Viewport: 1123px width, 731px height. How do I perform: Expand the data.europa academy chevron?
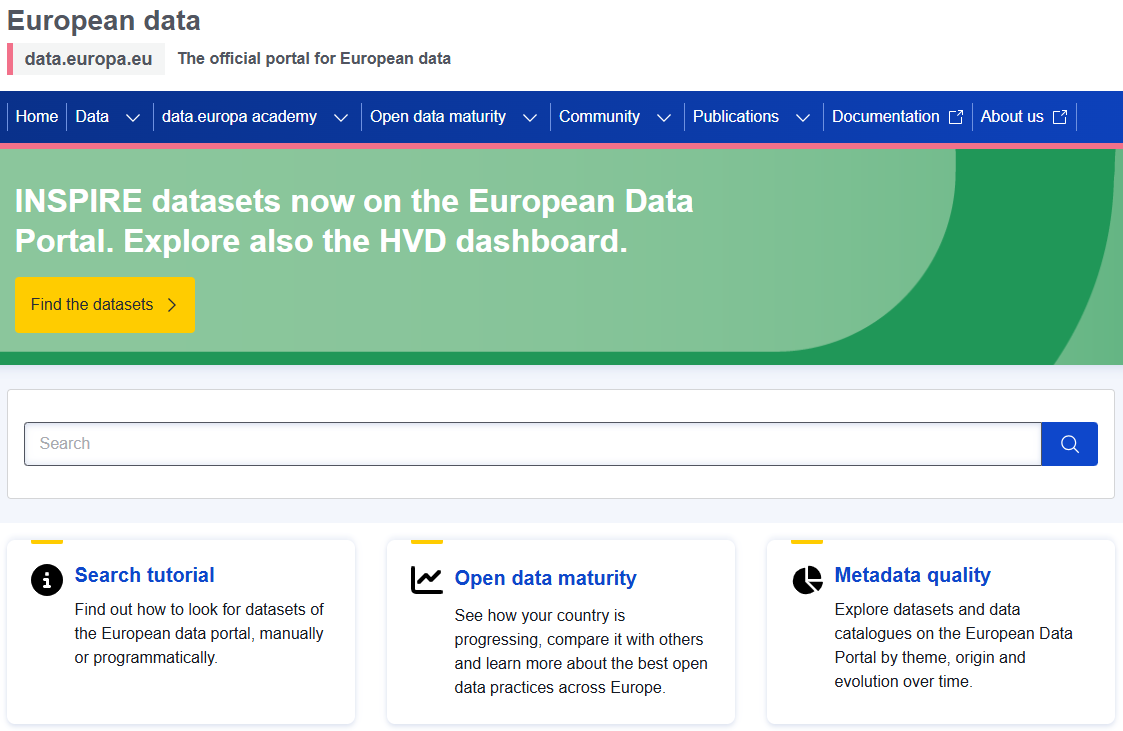[x=341, y=118]
